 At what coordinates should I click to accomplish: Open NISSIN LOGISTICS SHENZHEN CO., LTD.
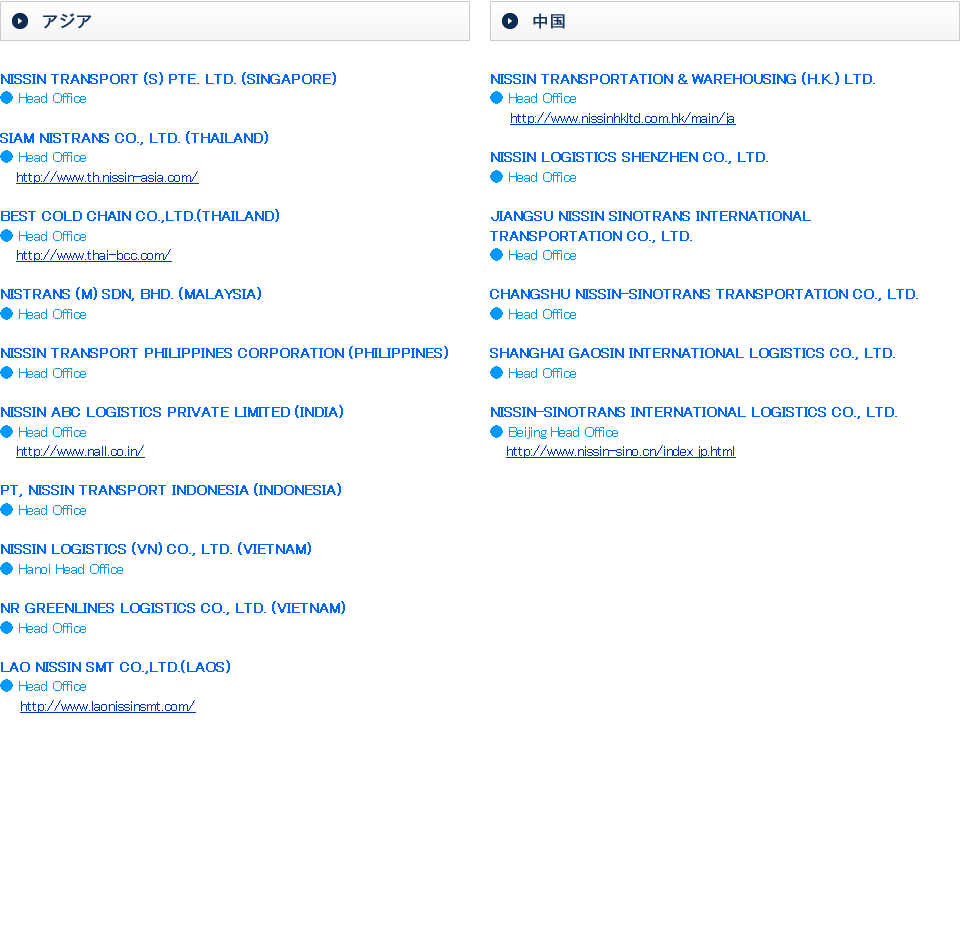pos(629,157)
